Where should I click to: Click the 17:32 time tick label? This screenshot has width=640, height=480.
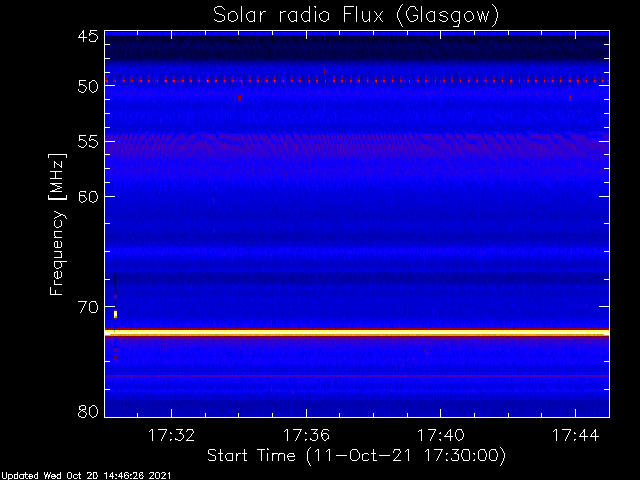click(171, 435)
